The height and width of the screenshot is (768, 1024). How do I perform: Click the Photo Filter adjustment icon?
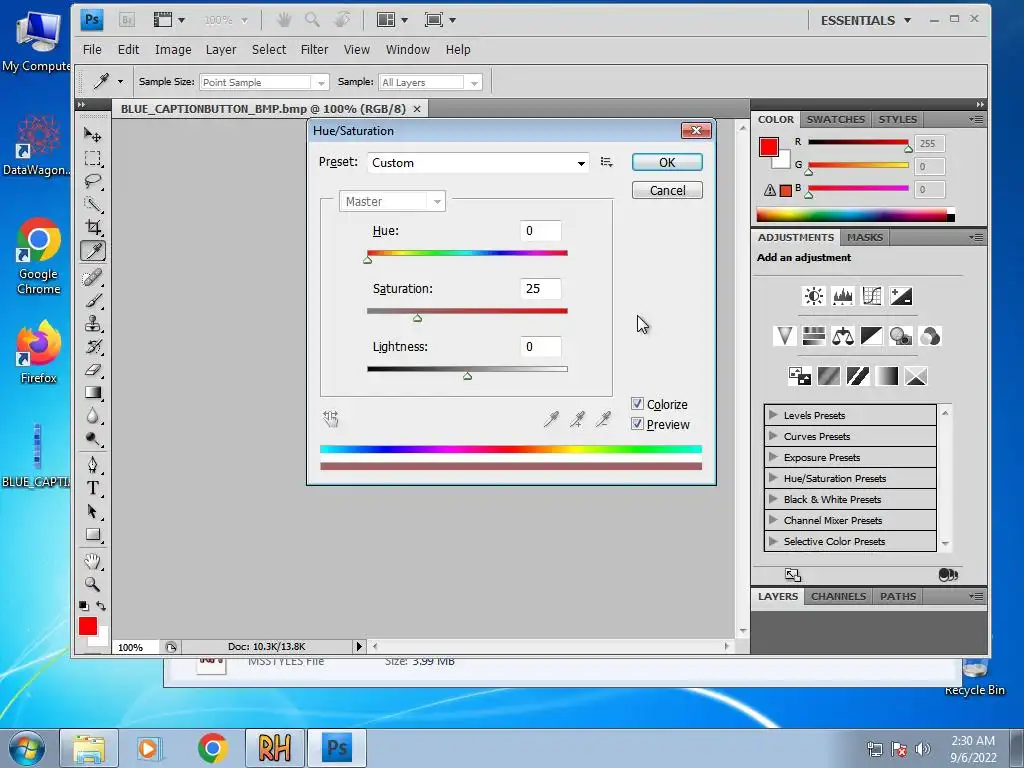coord(901,336)
